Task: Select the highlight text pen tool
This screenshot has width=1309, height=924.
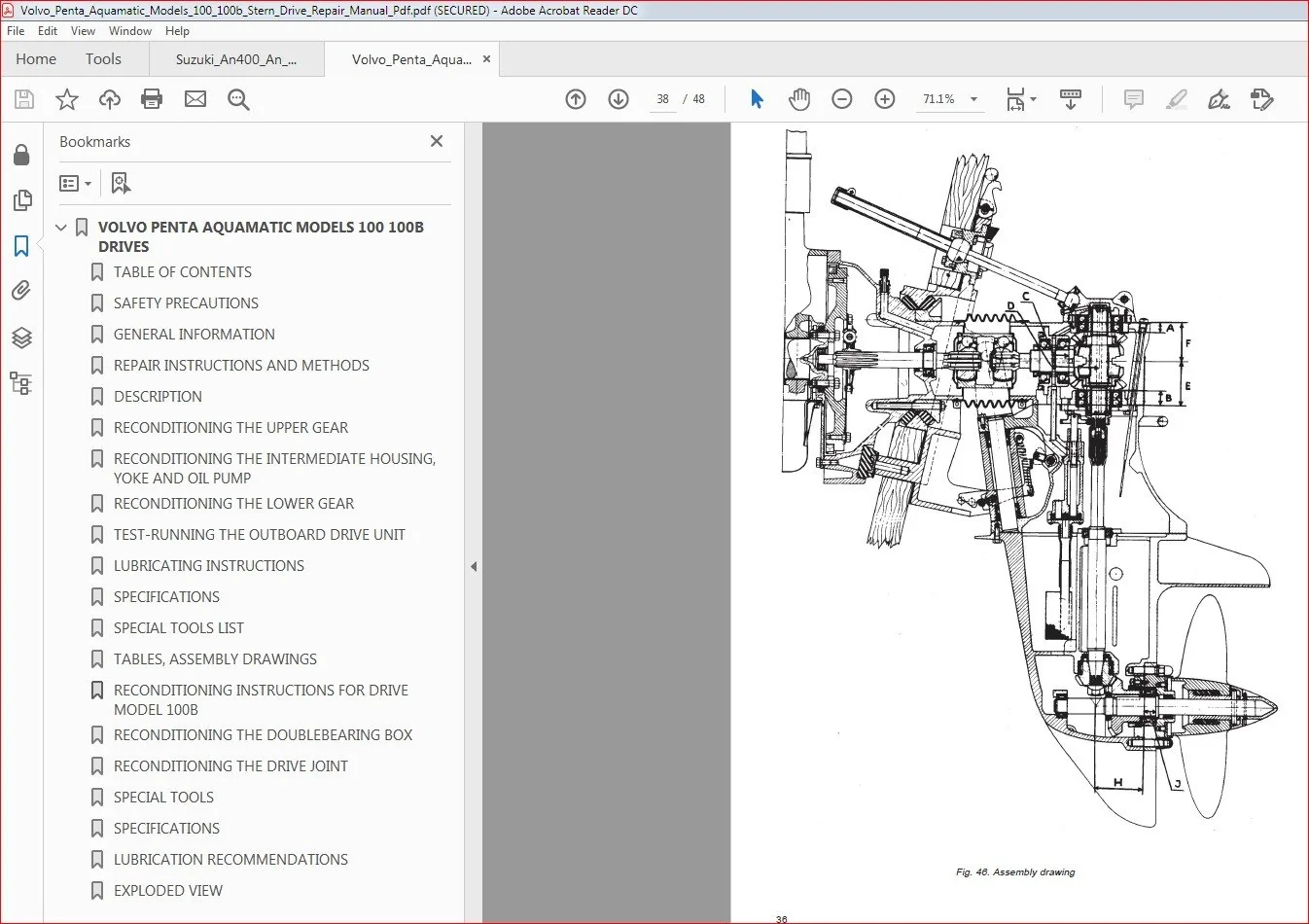Action: pos(1177,99)
